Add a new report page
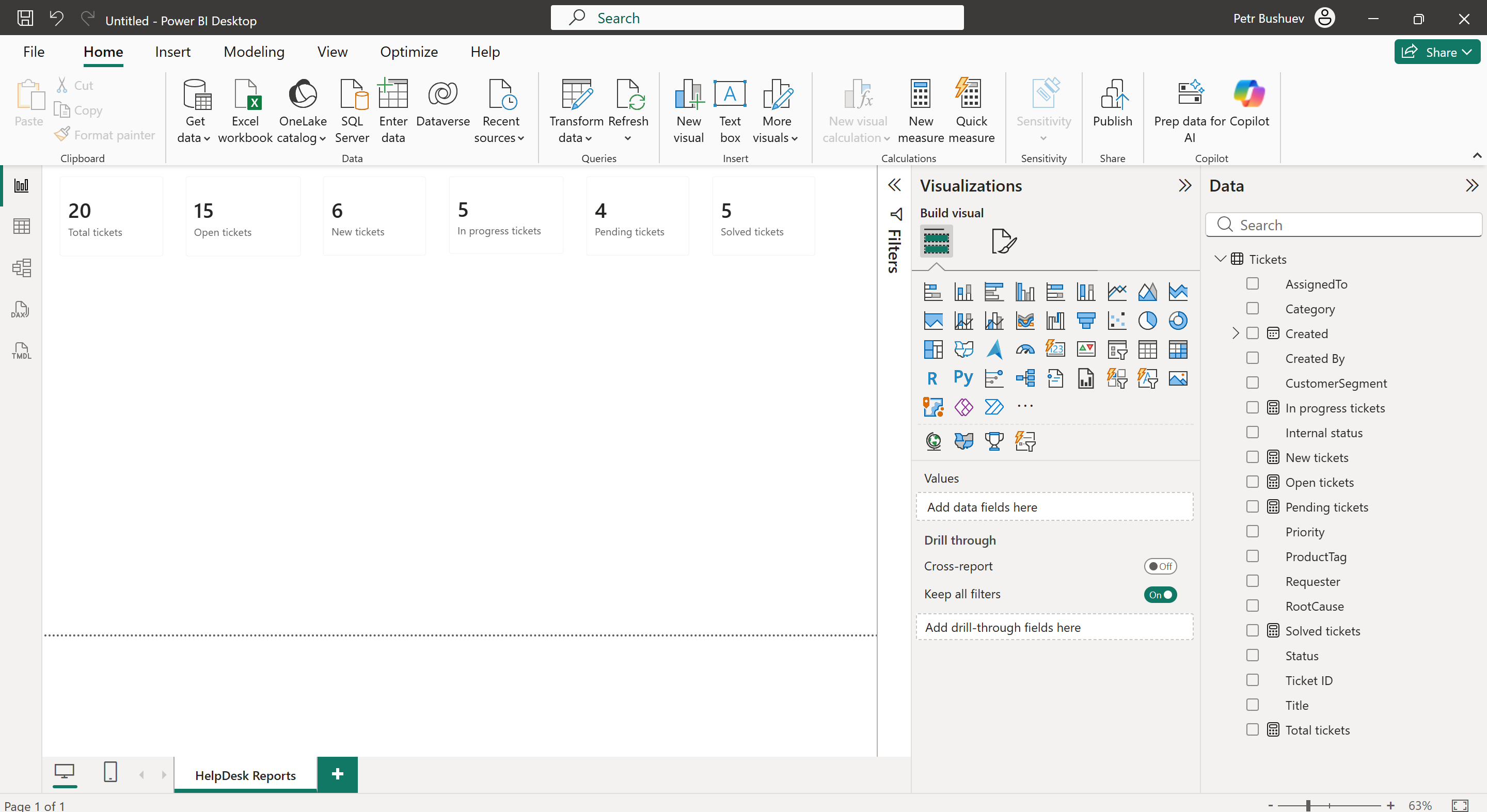This screenshot has height=812, width=1487. point(338,774)
